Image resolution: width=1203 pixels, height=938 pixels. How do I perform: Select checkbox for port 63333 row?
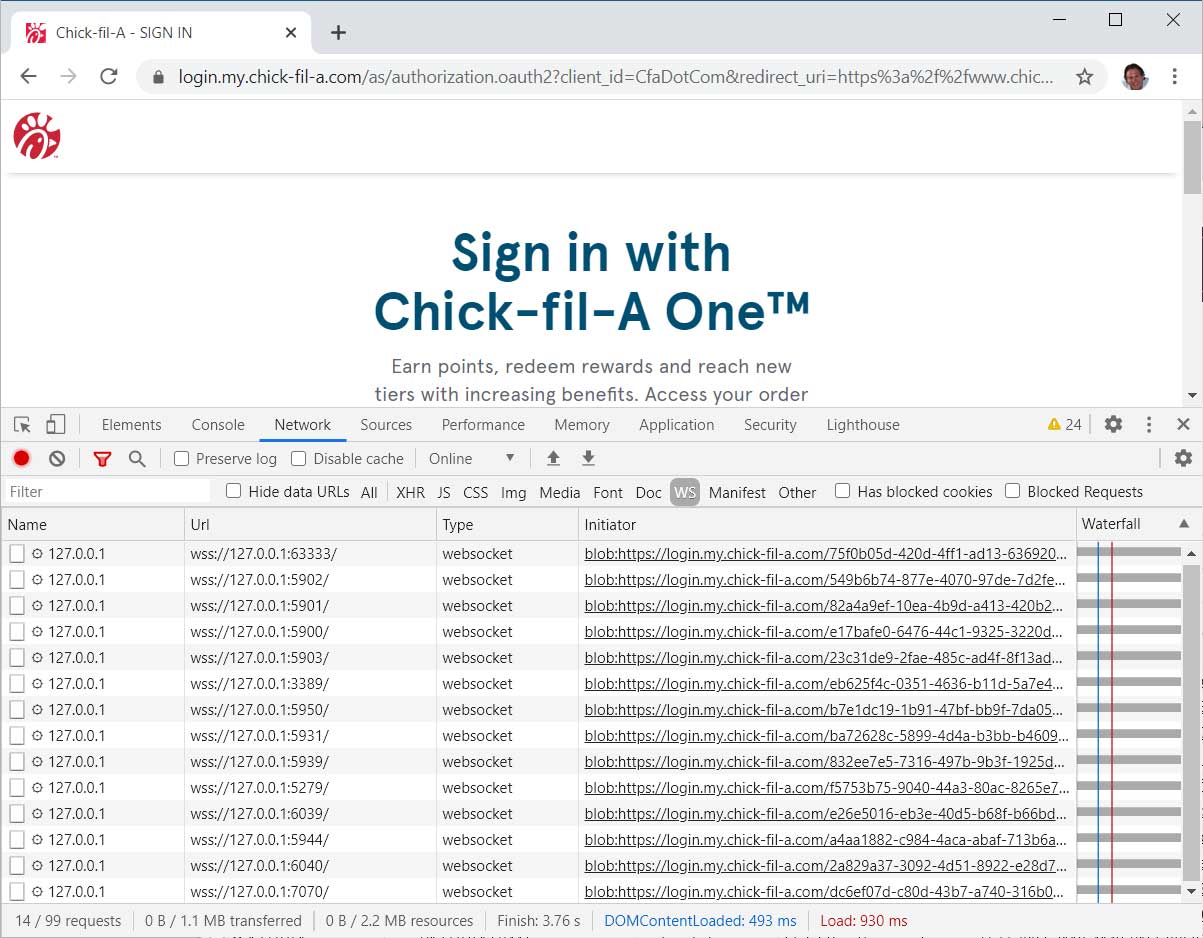tap(17, 553)
